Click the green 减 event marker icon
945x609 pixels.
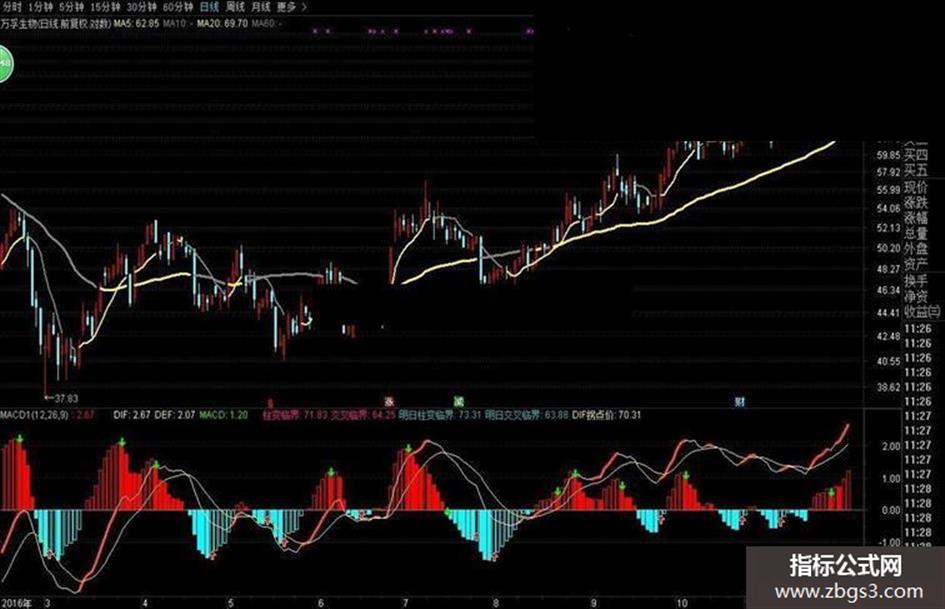coord(459,401)
